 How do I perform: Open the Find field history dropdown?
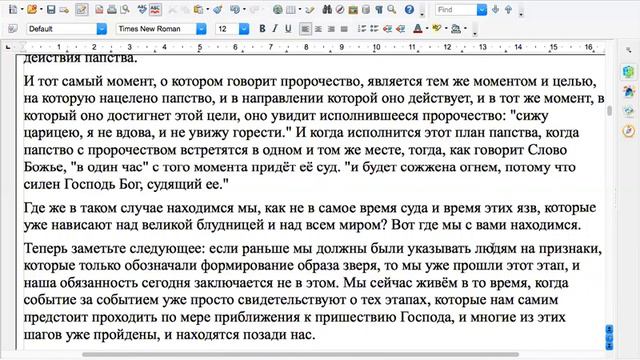click(x=482, y=9)
